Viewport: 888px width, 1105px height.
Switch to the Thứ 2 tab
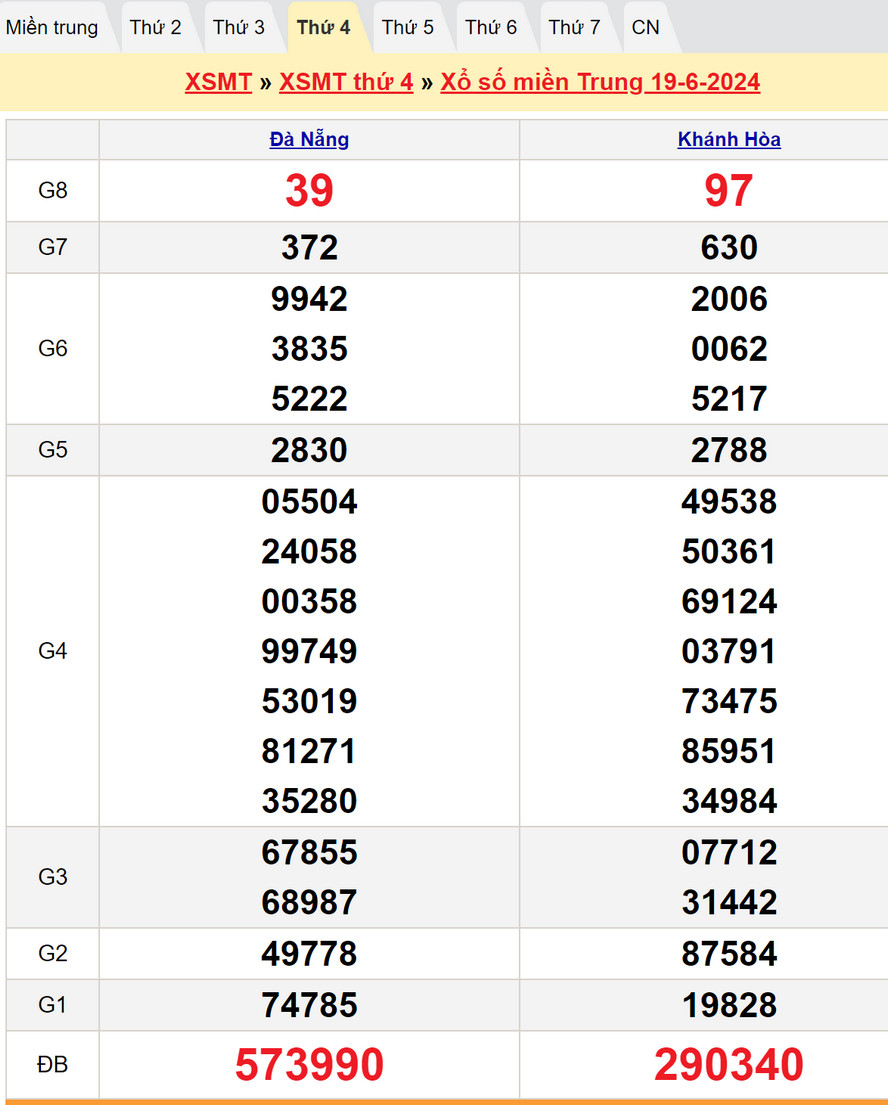pos(156,27)
